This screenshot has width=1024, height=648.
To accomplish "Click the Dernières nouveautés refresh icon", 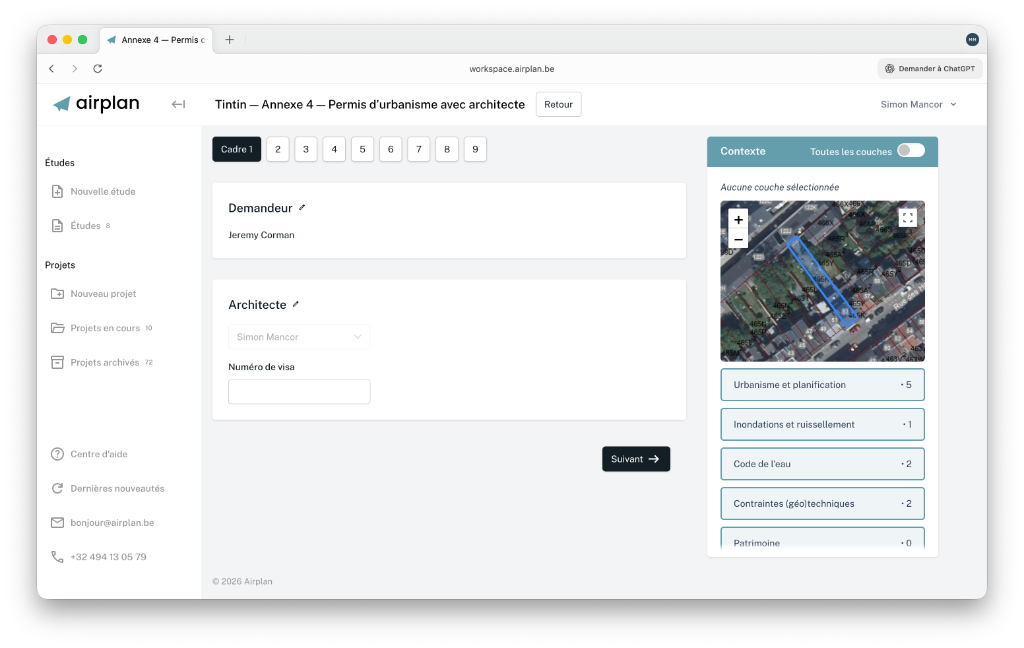I will [57, 488].
